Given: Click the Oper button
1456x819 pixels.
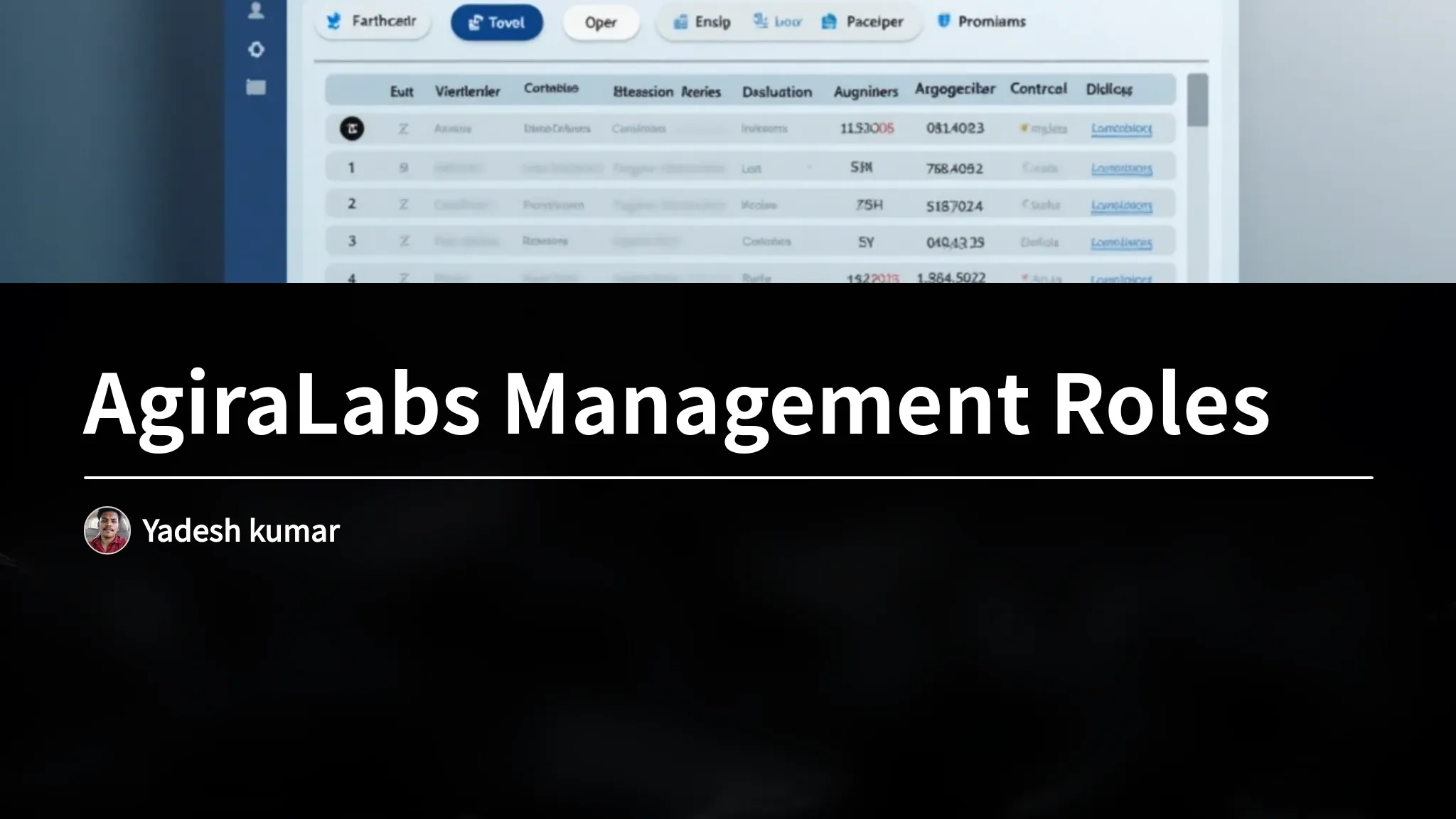Looking at the screenshot, I should tap(601, 23).
